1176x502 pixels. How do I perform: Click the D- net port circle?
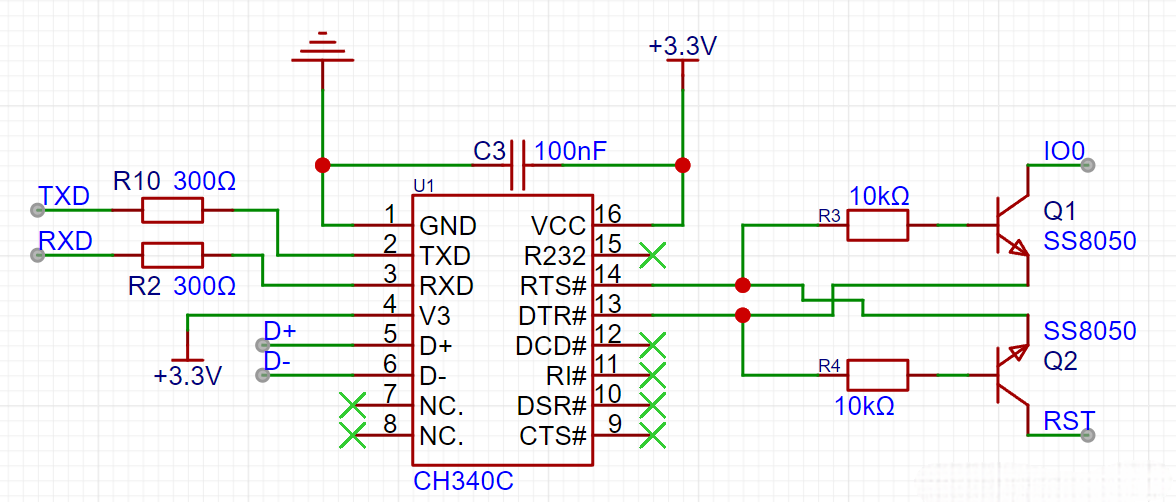[262, 375]
